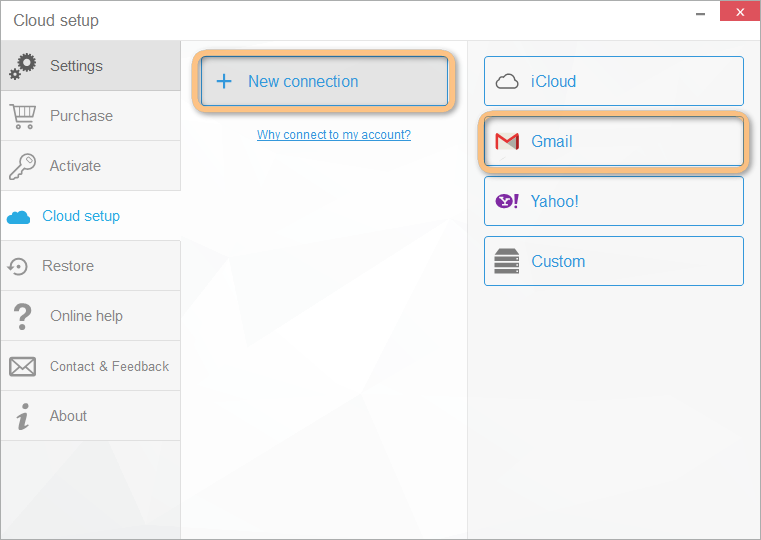This screenshot has height=540, width=761.
Task: Click the Activate key icon
Action: pos(22,166)
